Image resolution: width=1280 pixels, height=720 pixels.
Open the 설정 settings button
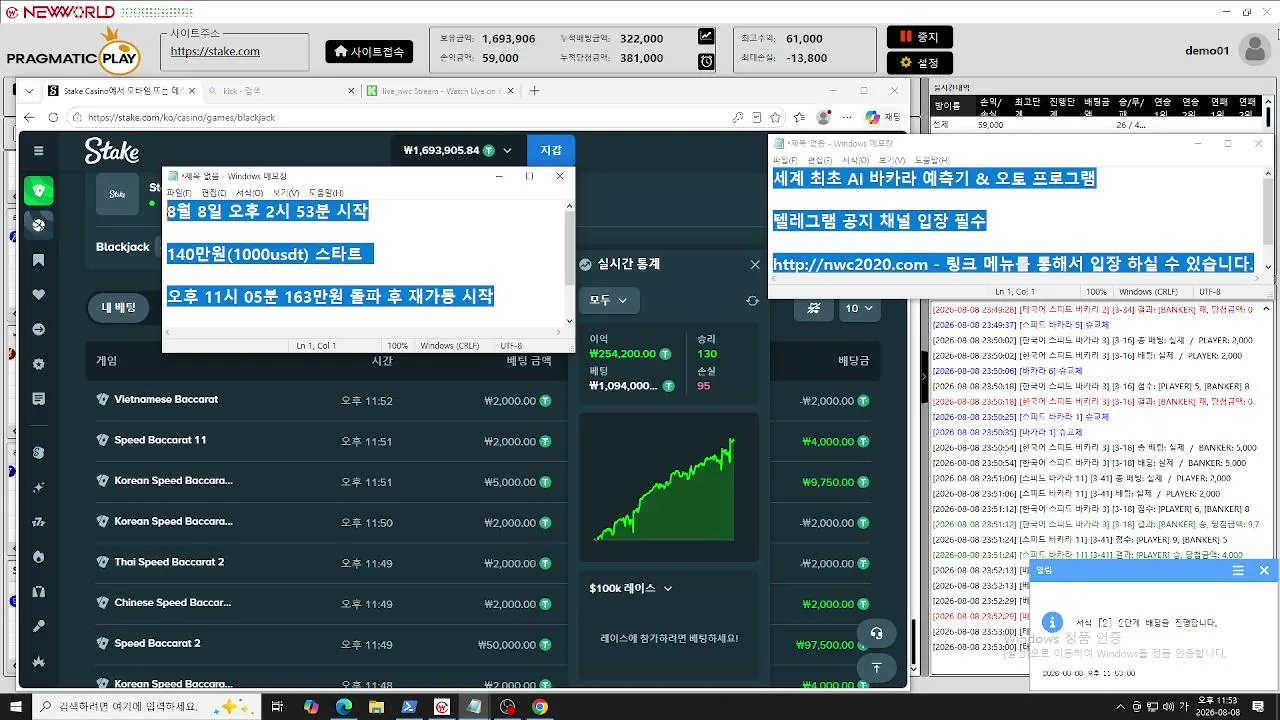point(919,63)
